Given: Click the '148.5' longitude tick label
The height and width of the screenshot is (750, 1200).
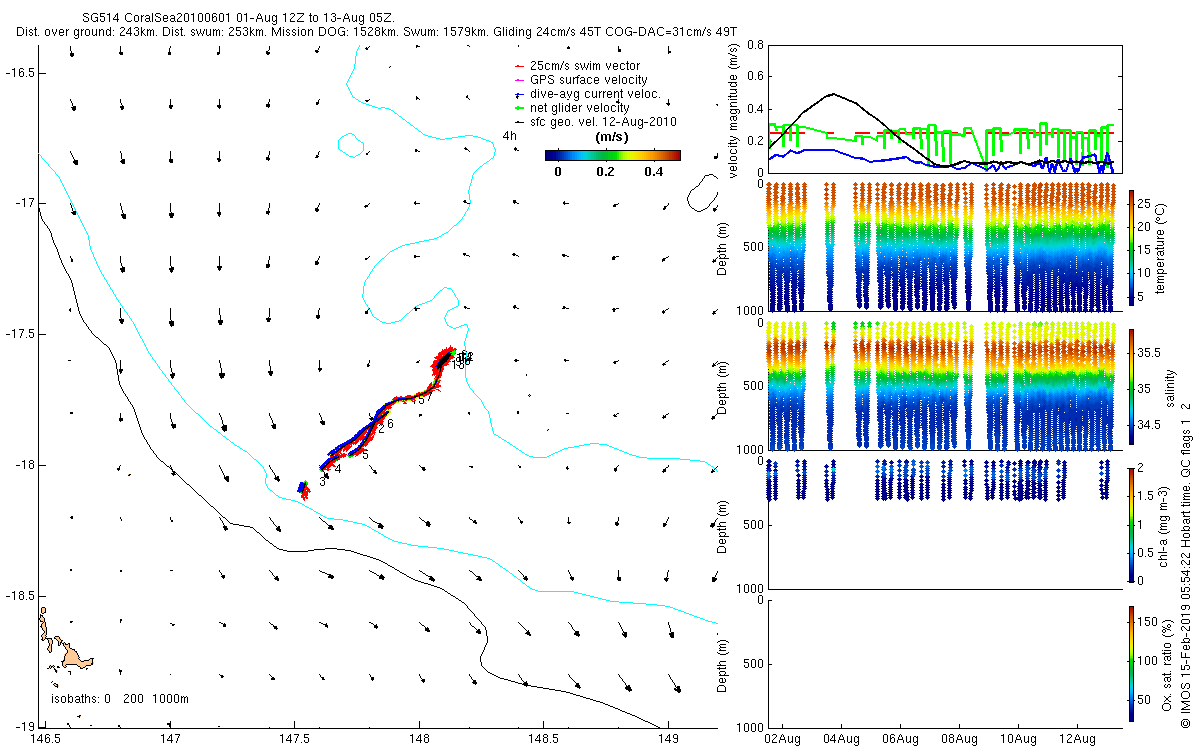Looking at the screenshot, I should pyautogui.click(x=543, y=739).
